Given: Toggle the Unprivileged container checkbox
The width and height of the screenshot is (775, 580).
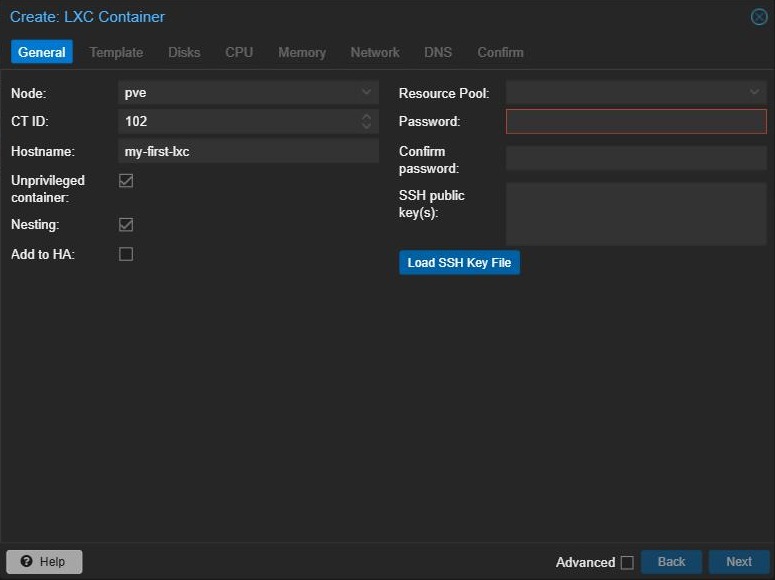Looking at the screenshot, I should pos(126,180).
